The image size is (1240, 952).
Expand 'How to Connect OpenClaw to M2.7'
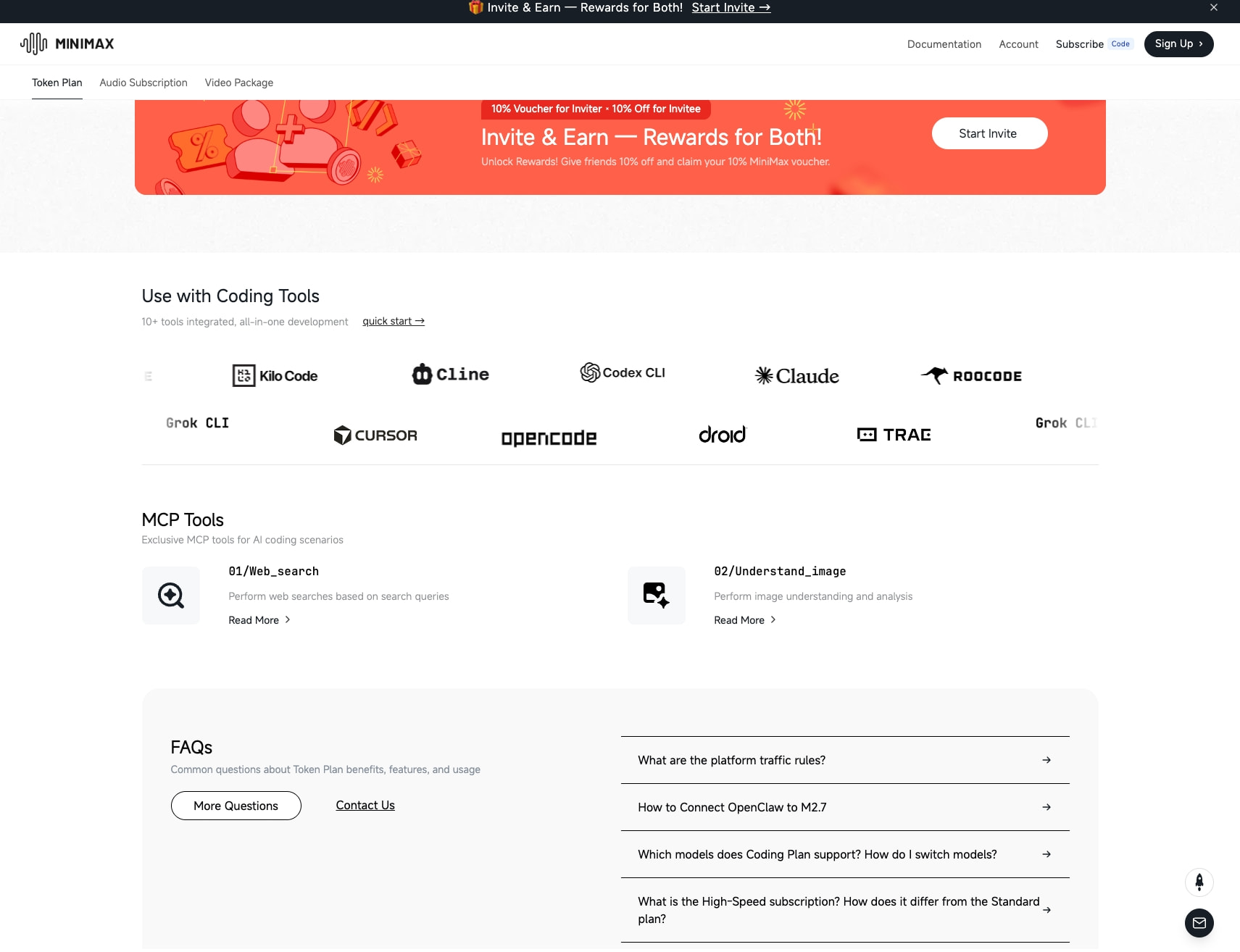tap(845, 807)
